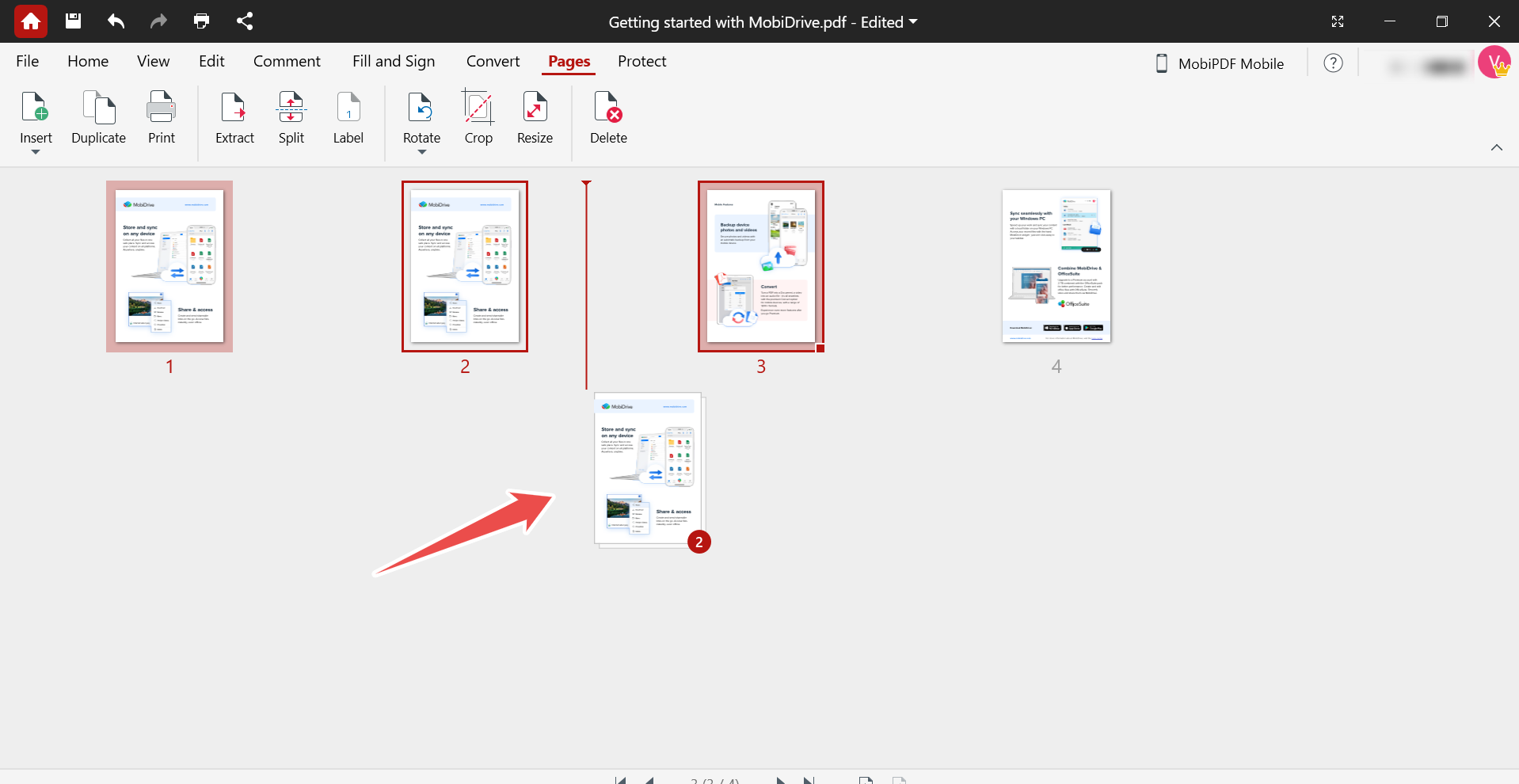The image size is (1519, 784).
Task: Click the Rotate tool icon
Action: click(421, 111)
